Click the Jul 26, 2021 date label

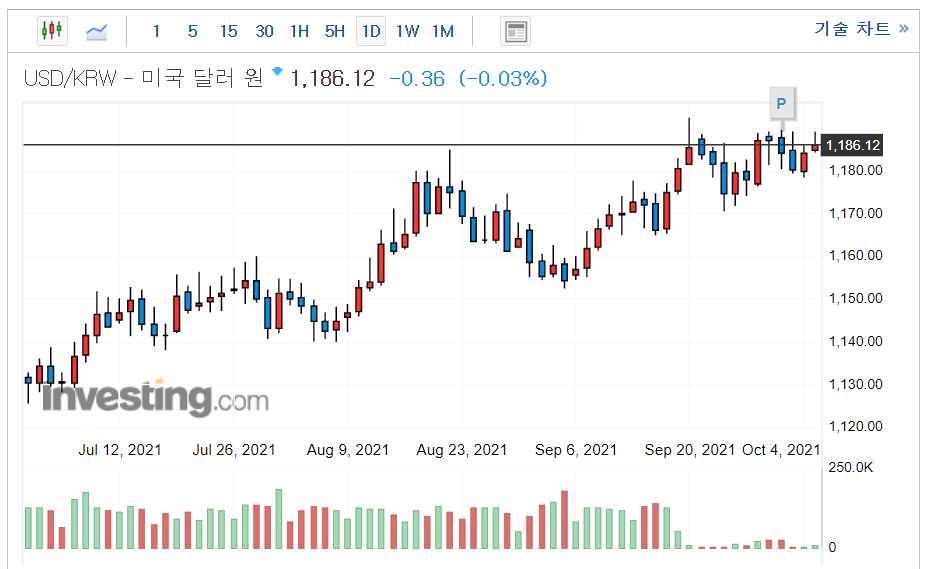coord(234,450)
